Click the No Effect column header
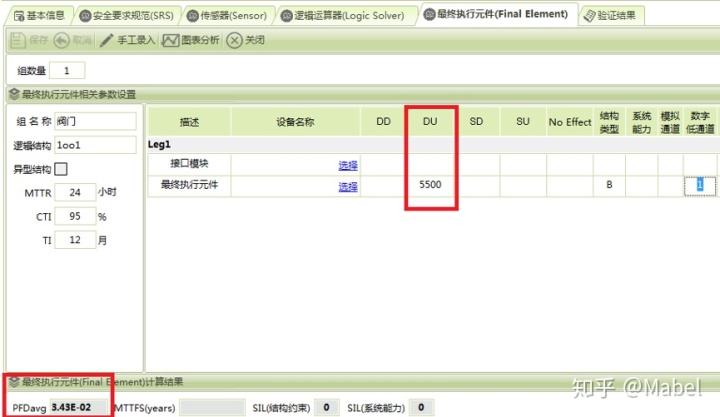 tap(570, 122)
